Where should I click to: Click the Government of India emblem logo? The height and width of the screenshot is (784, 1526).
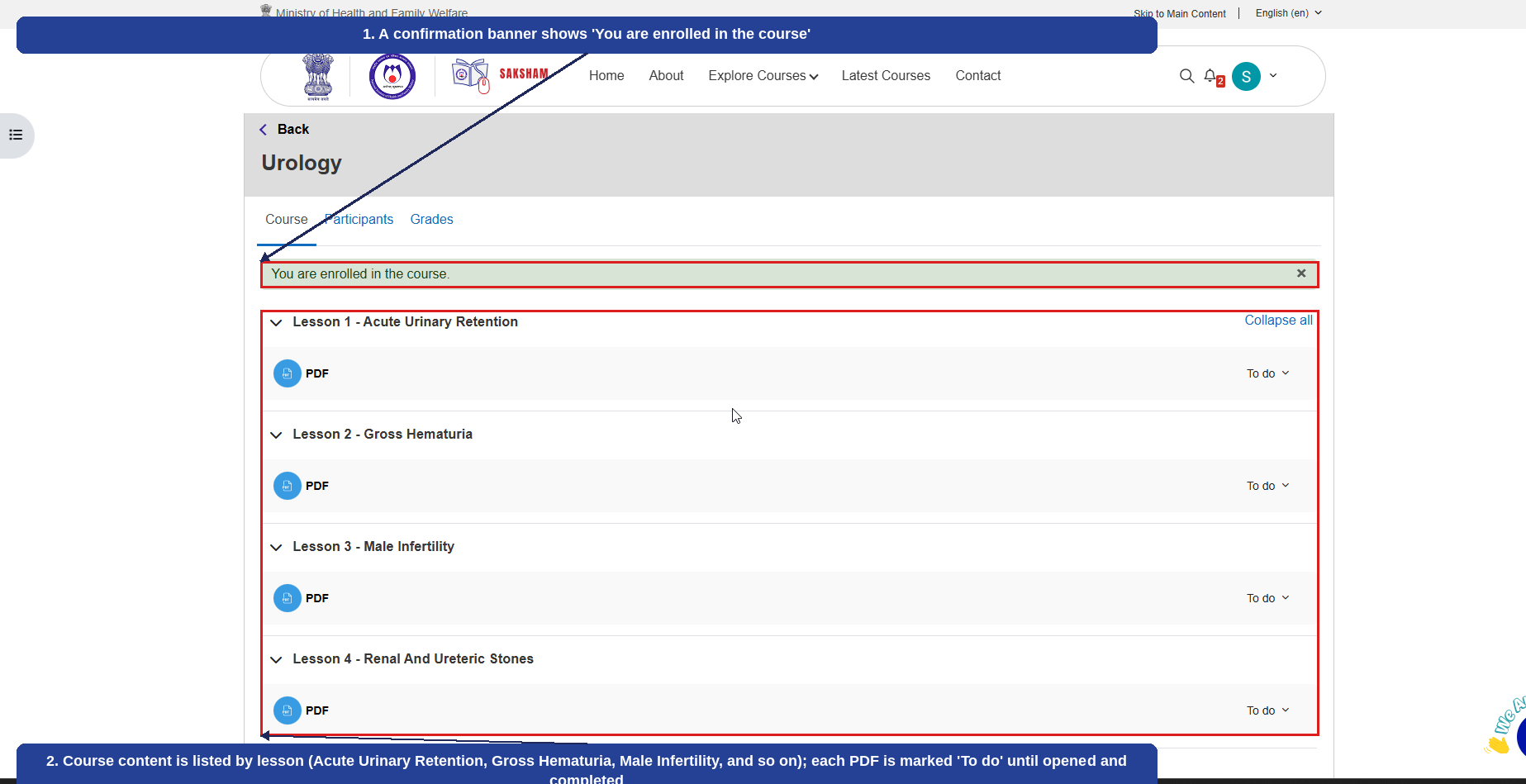(317, 77)
